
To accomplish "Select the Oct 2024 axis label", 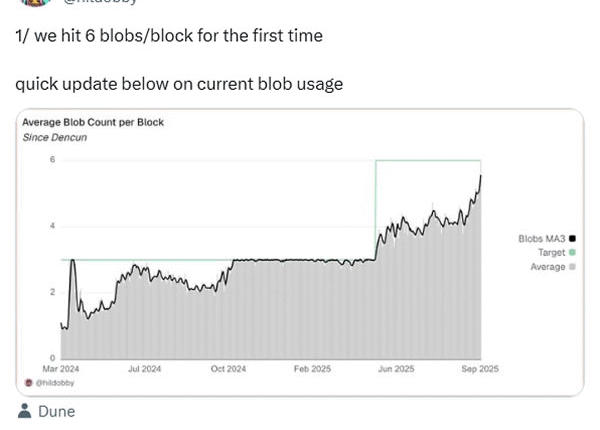I will click(229, 369).
